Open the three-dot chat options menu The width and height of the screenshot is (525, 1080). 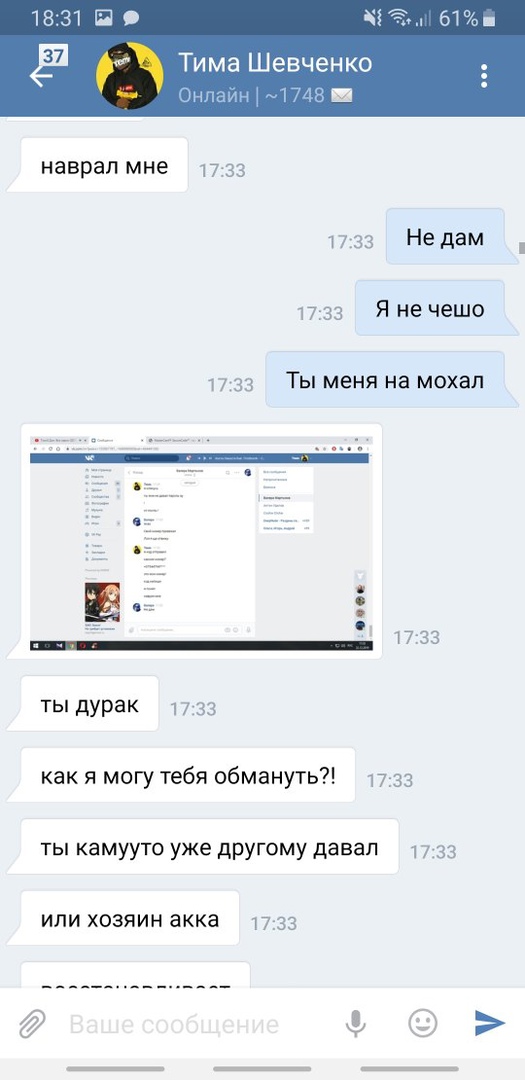(x=484, y=76)
